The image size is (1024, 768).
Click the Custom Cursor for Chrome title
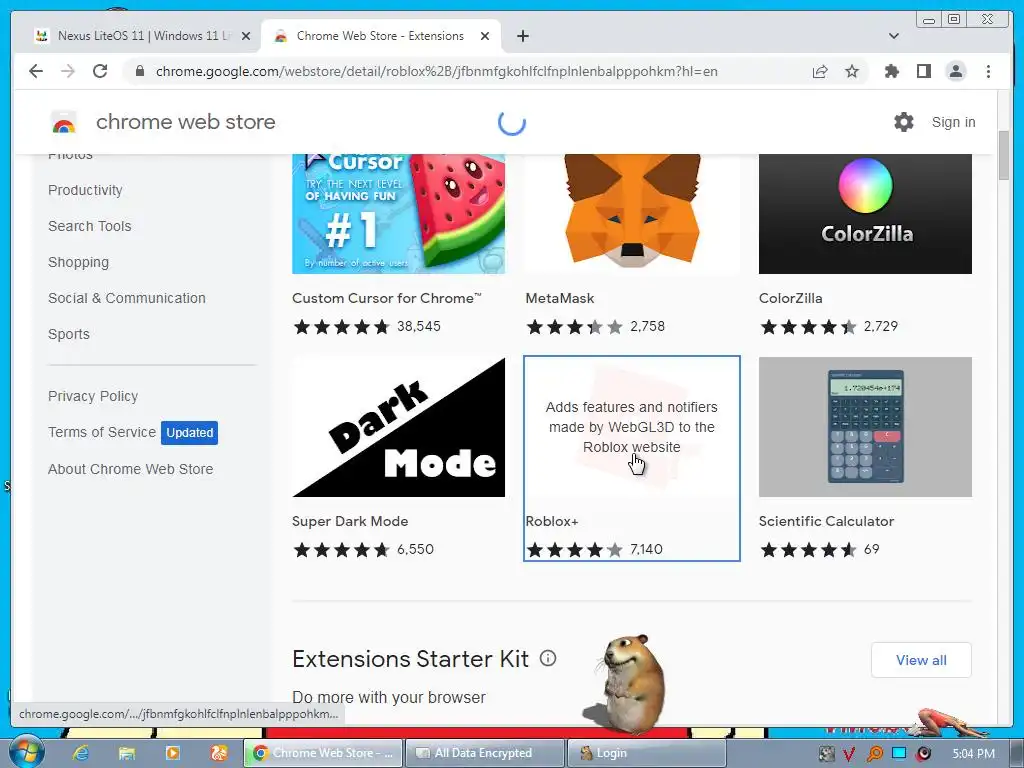387,298
